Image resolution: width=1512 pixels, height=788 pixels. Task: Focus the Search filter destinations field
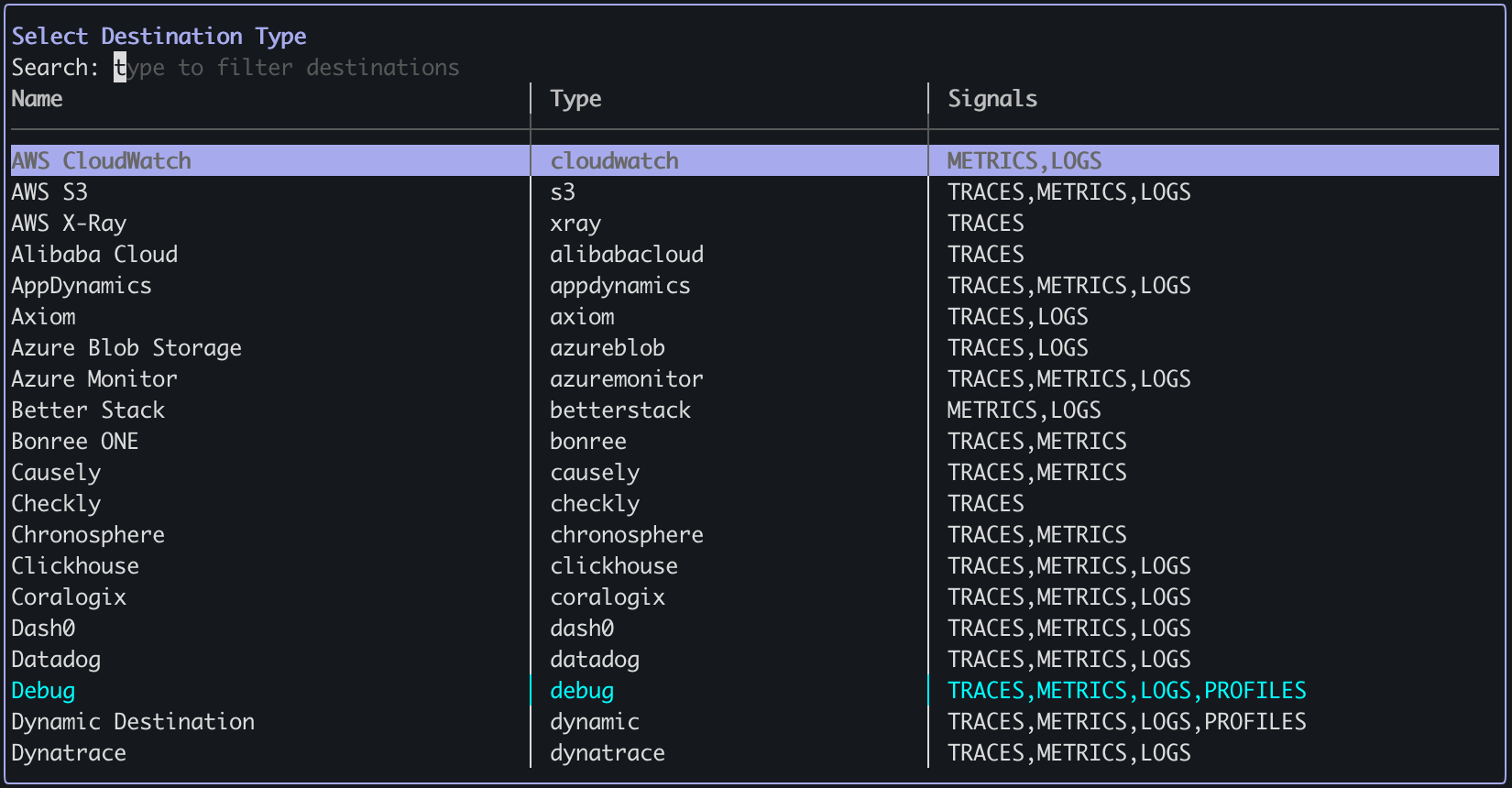click(x=287, y=68)
